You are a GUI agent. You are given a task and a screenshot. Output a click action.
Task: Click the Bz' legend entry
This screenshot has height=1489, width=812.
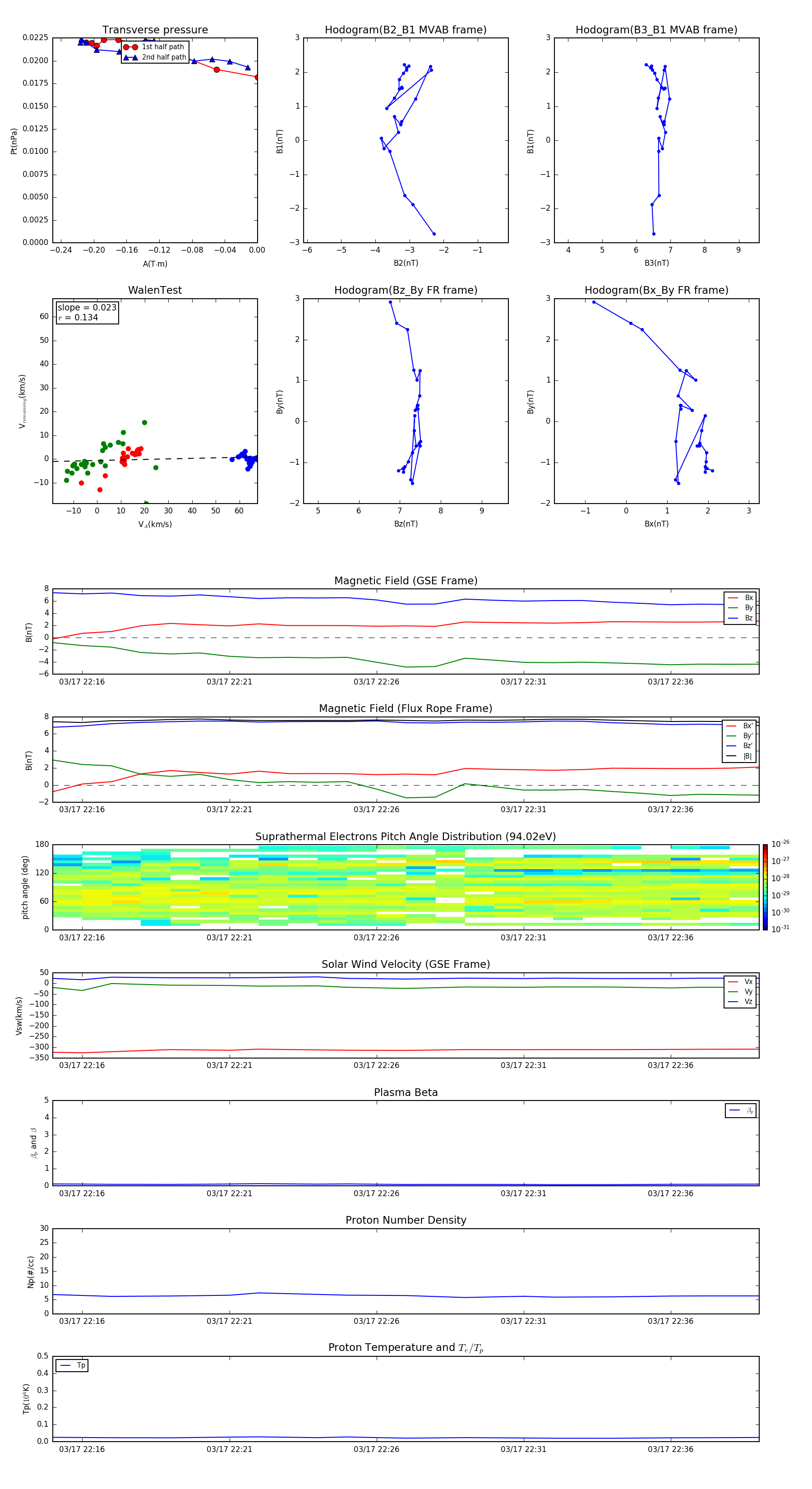click(740, 746)
